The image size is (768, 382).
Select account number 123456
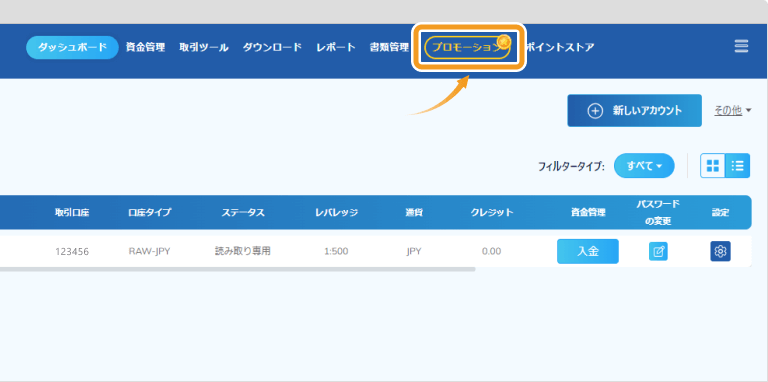[x=72, y=252]
